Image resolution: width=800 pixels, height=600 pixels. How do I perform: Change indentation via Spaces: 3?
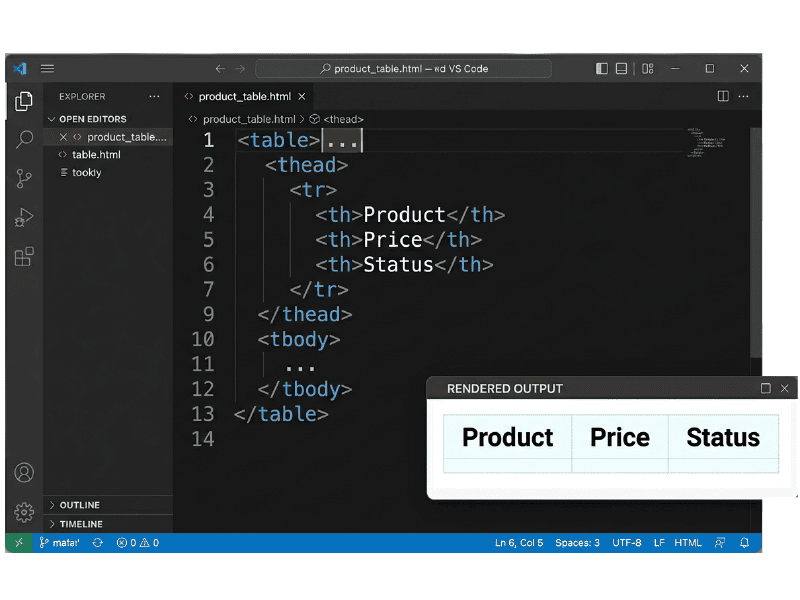coord(577,543)
